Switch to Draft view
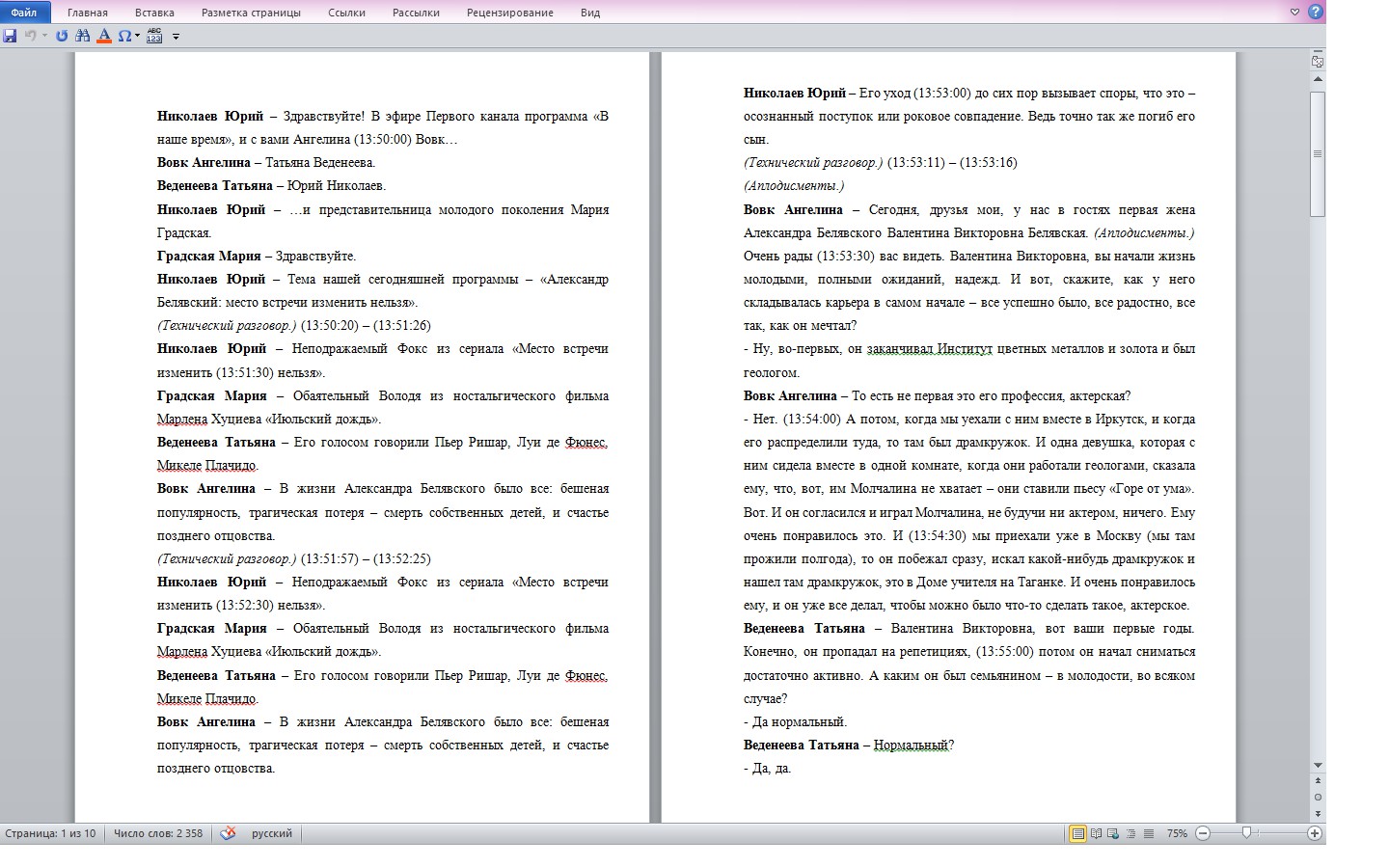The width and height of the screenshot is (1389, 868). tap(1148, 833)
